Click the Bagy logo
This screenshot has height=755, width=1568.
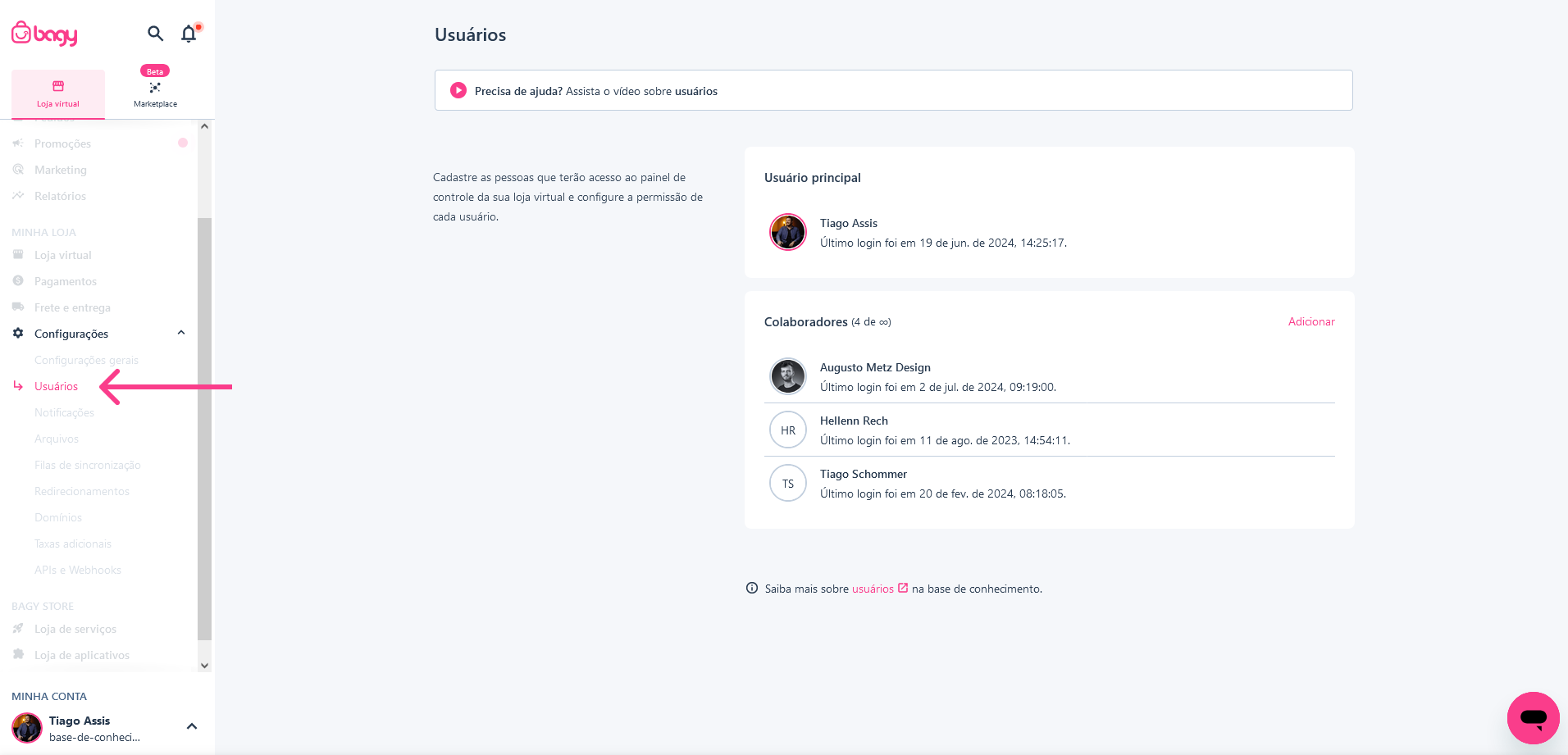click(x=44, y=34)
